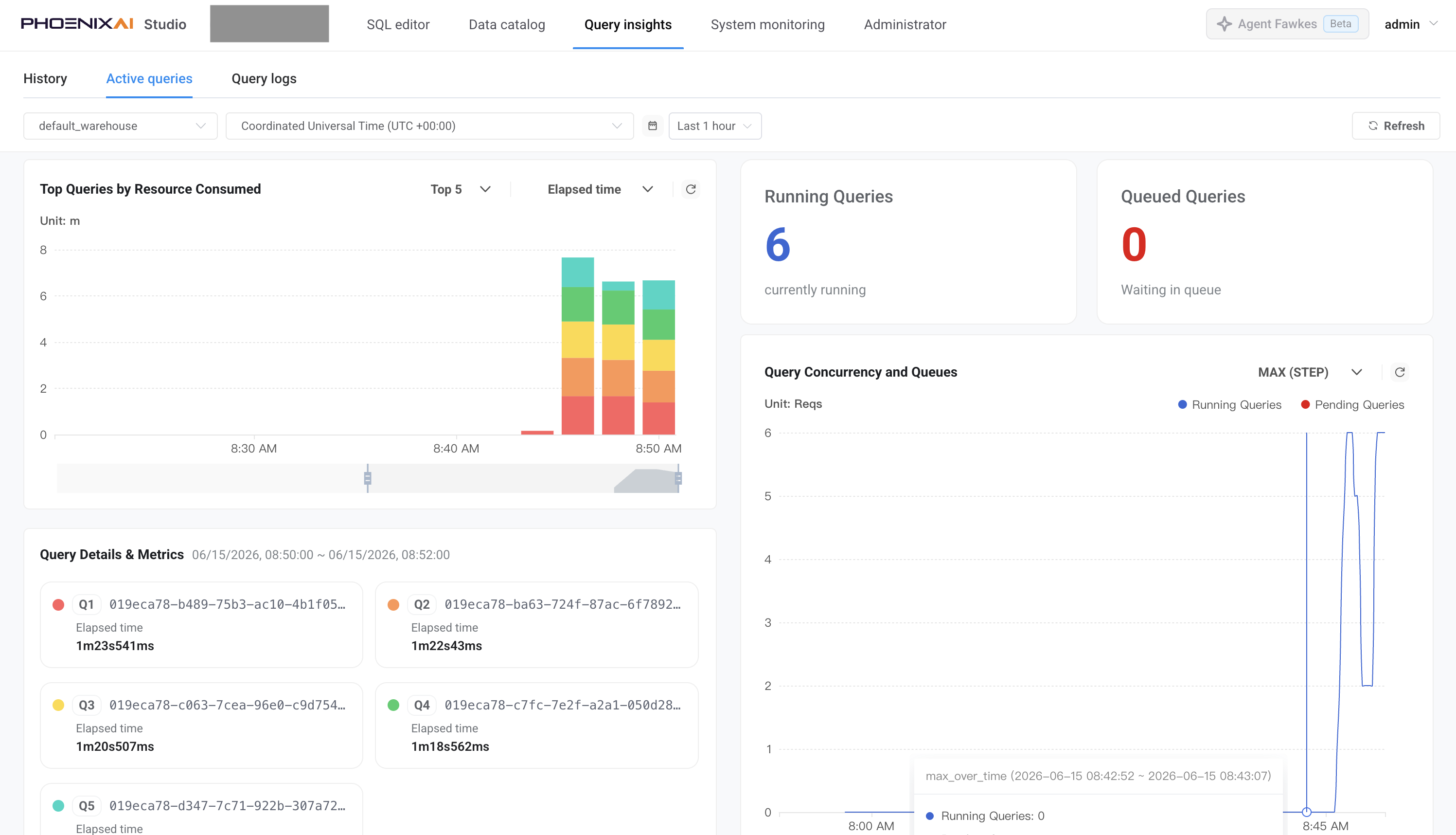
Task: Open the Last 1 hour range dropdown
Action: 714,126
